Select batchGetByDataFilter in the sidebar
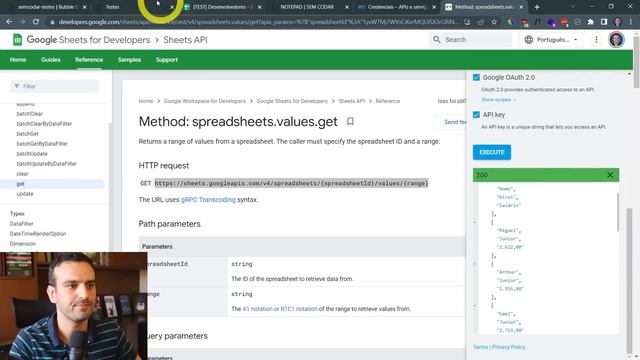 pyautogui.click(x=42, y=144)
